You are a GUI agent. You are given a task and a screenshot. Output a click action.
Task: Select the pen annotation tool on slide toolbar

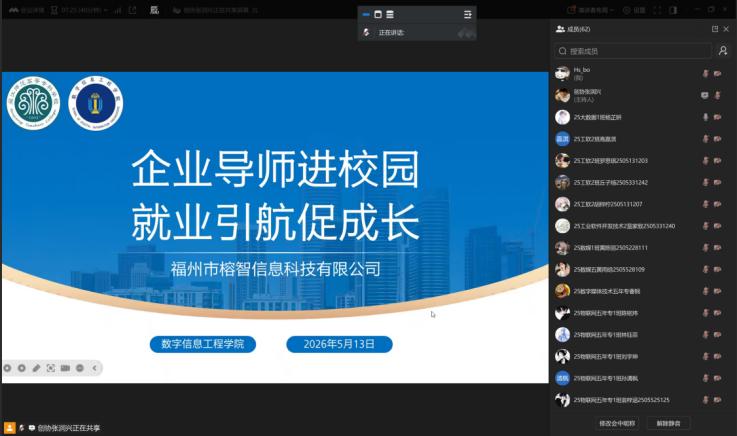(36, 368)
